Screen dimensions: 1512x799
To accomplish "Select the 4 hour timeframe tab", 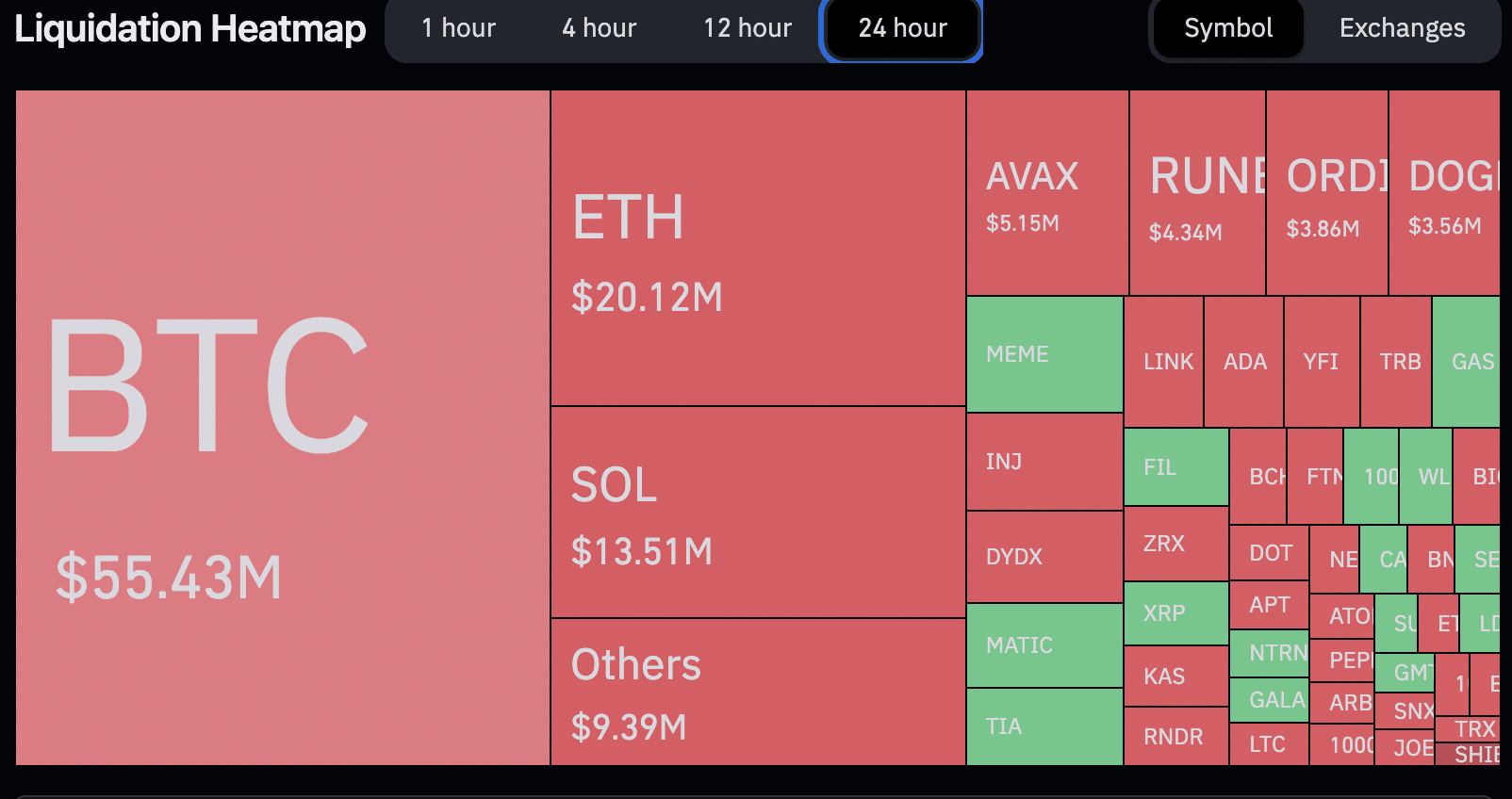I will pos(599,28).
